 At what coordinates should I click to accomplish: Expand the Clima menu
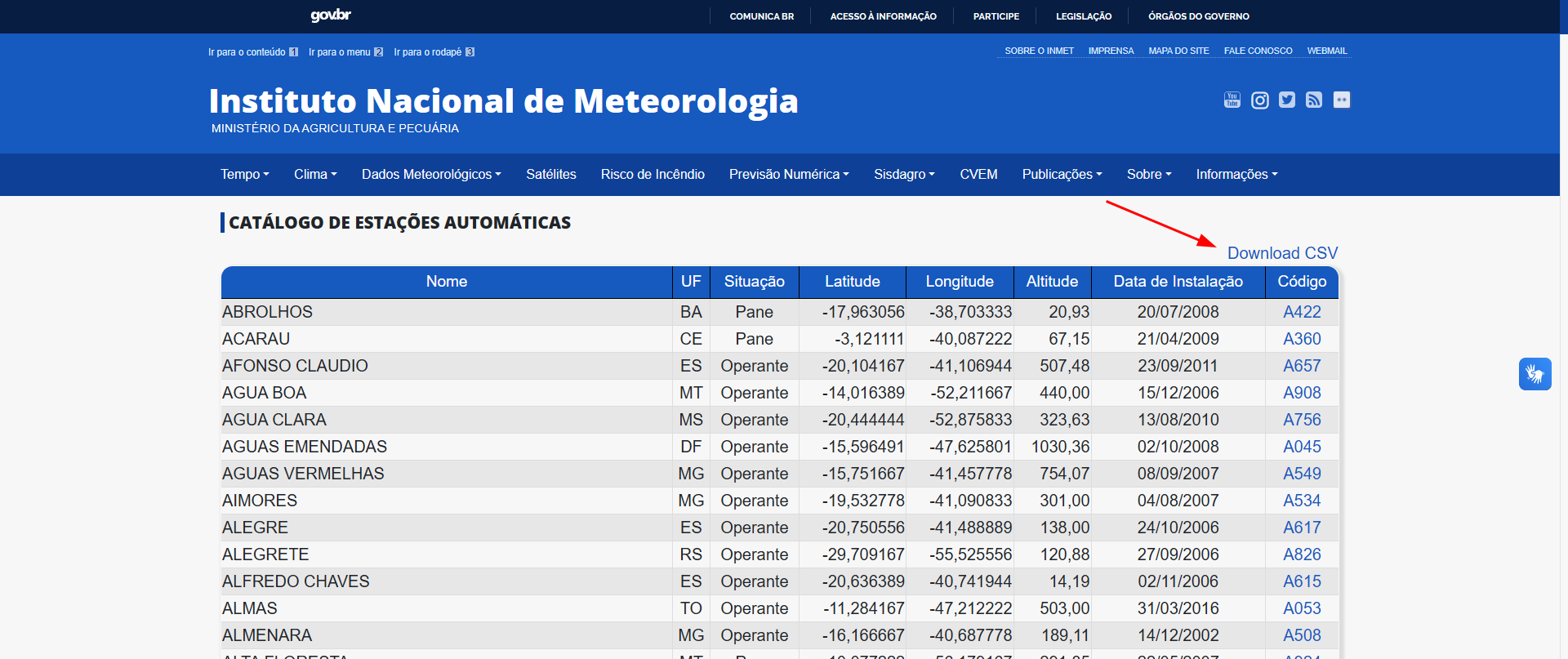[x=315, y=174]
